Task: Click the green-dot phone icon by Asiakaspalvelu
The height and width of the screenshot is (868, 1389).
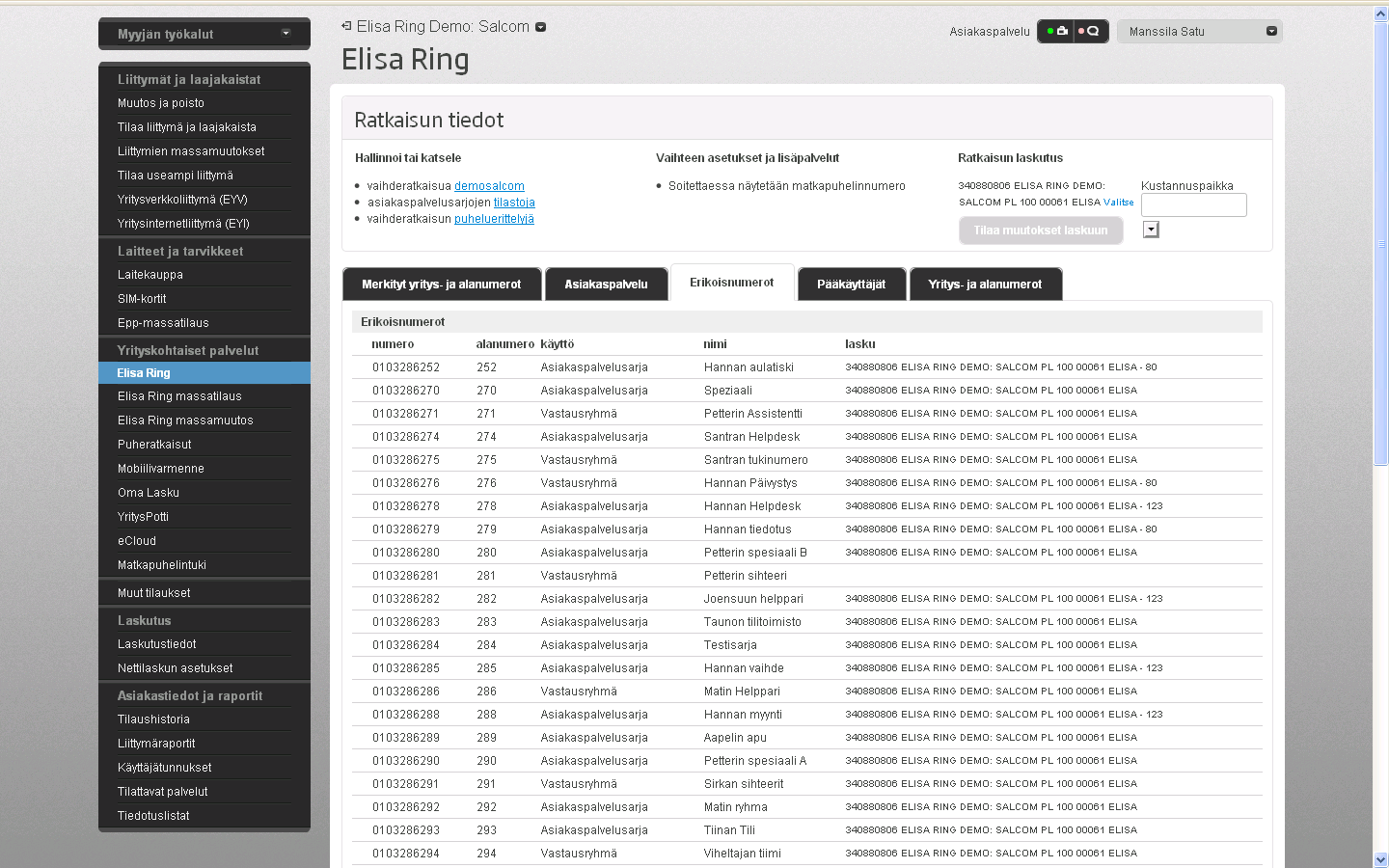Action: point(1057,31)
